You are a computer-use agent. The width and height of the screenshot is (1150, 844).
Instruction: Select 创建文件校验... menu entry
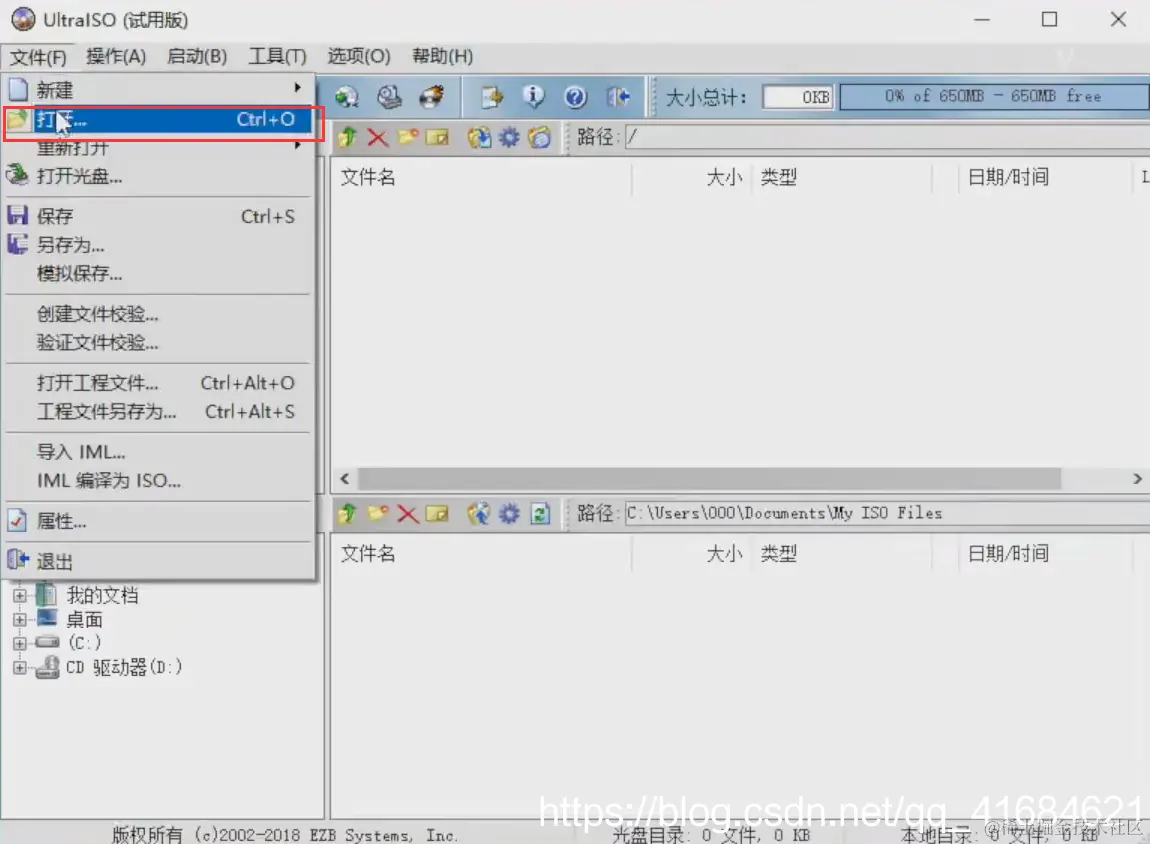tap(158, 315)
